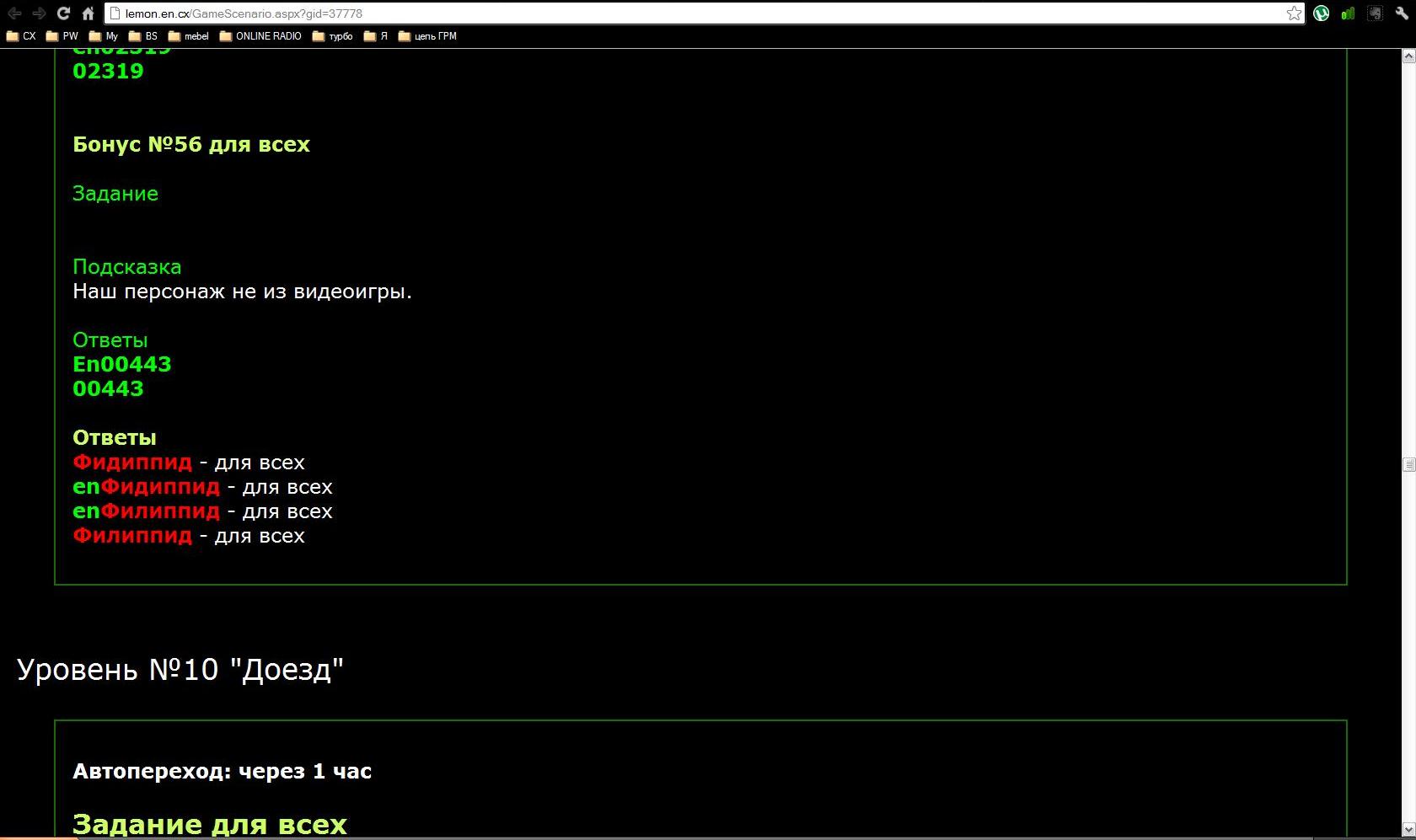
Task: Expand the ONLINE RADIO bookmarks folder
Action: pyautogui.click(x=260, y=36)
